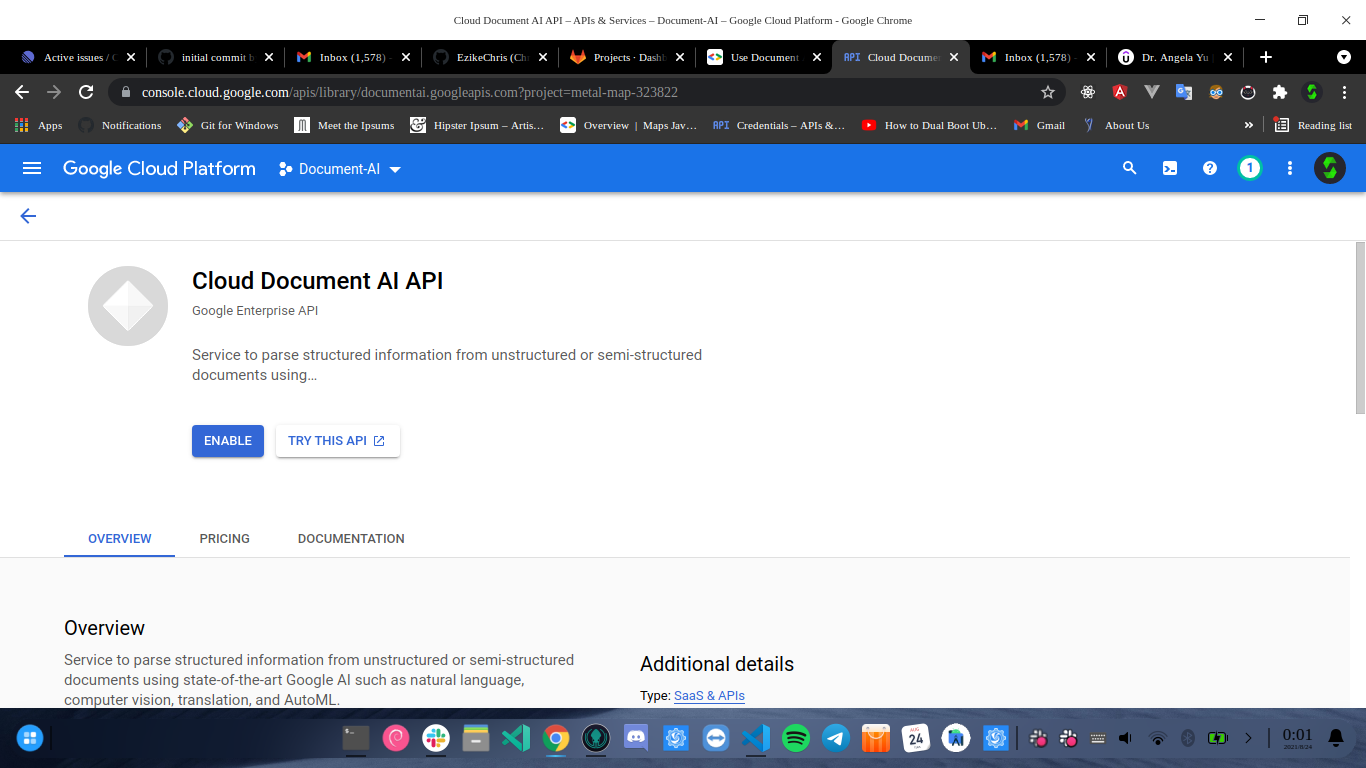Switch to the Pricing tab
1366x768 pixels.
pos(225,538)
